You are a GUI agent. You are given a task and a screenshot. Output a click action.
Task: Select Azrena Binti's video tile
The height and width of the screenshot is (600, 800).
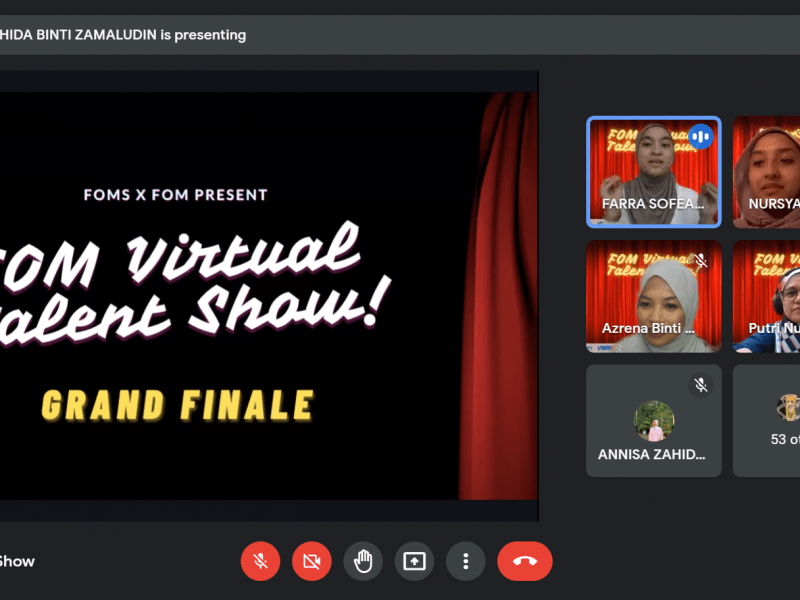pos(654,296)
